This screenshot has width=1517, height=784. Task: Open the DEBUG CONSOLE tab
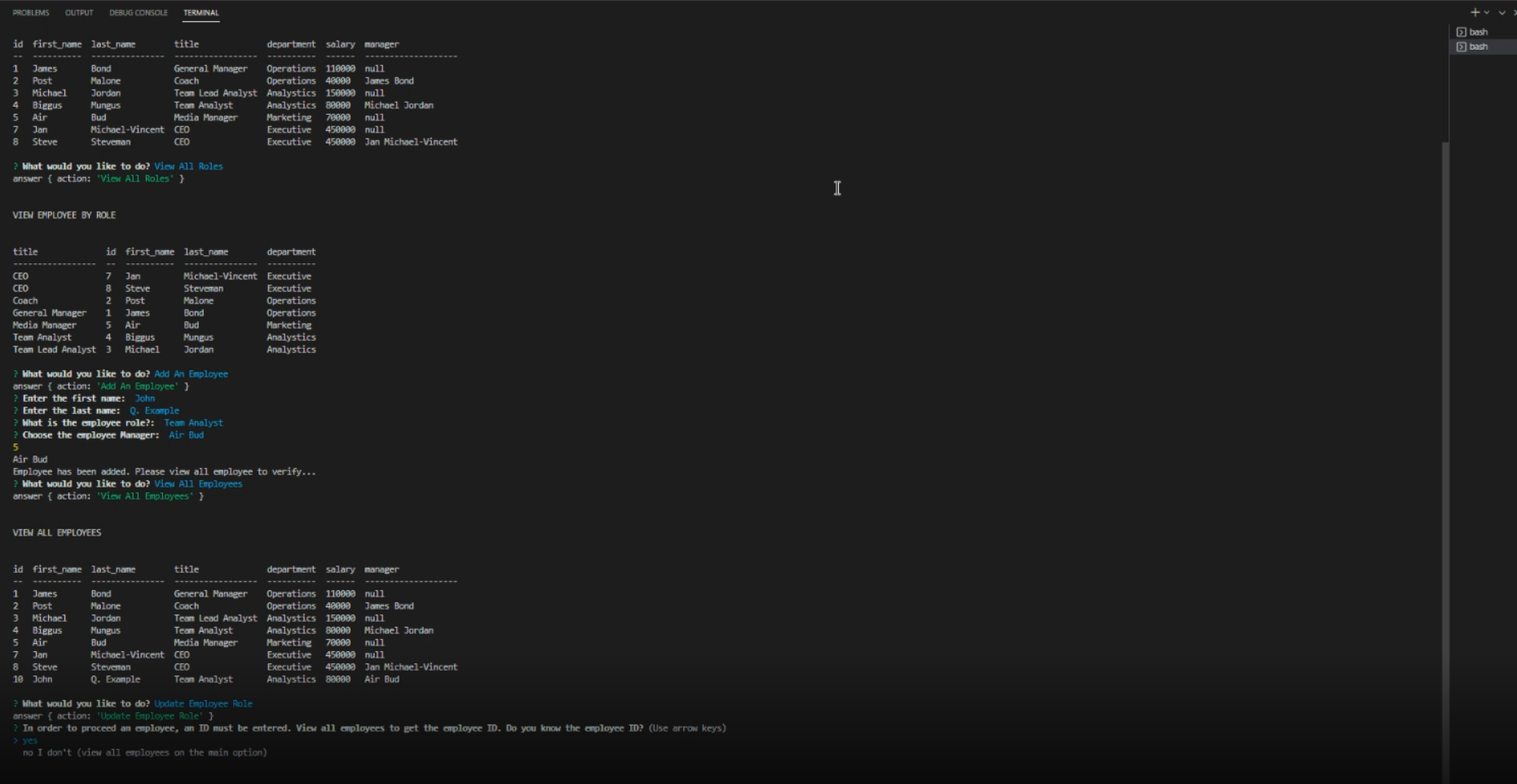coord(139,12)
